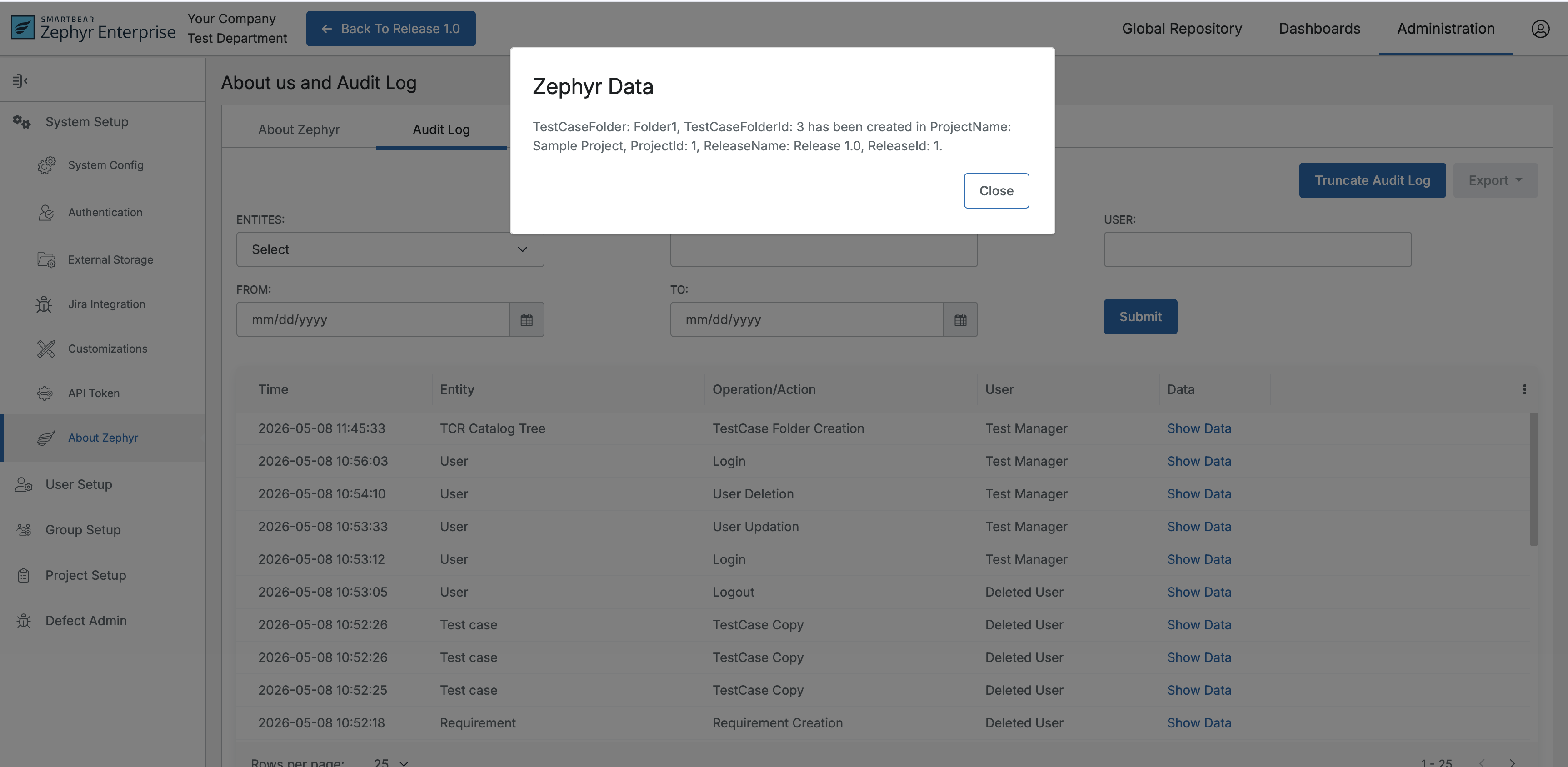Click Back To Release 1.0 button
1568x767 pixels.
pos(391,29)
